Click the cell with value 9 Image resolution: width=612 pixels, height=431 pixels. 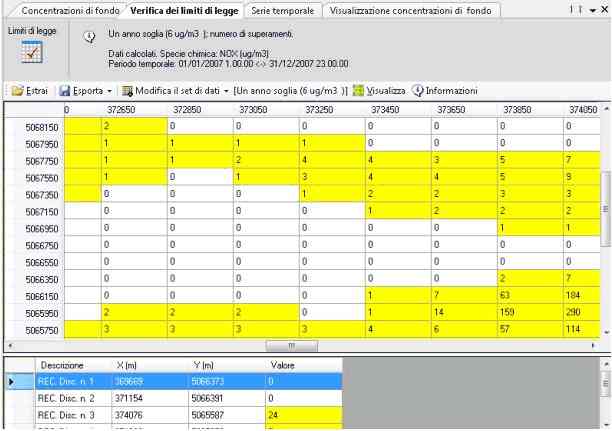click(x=582, y=177)
